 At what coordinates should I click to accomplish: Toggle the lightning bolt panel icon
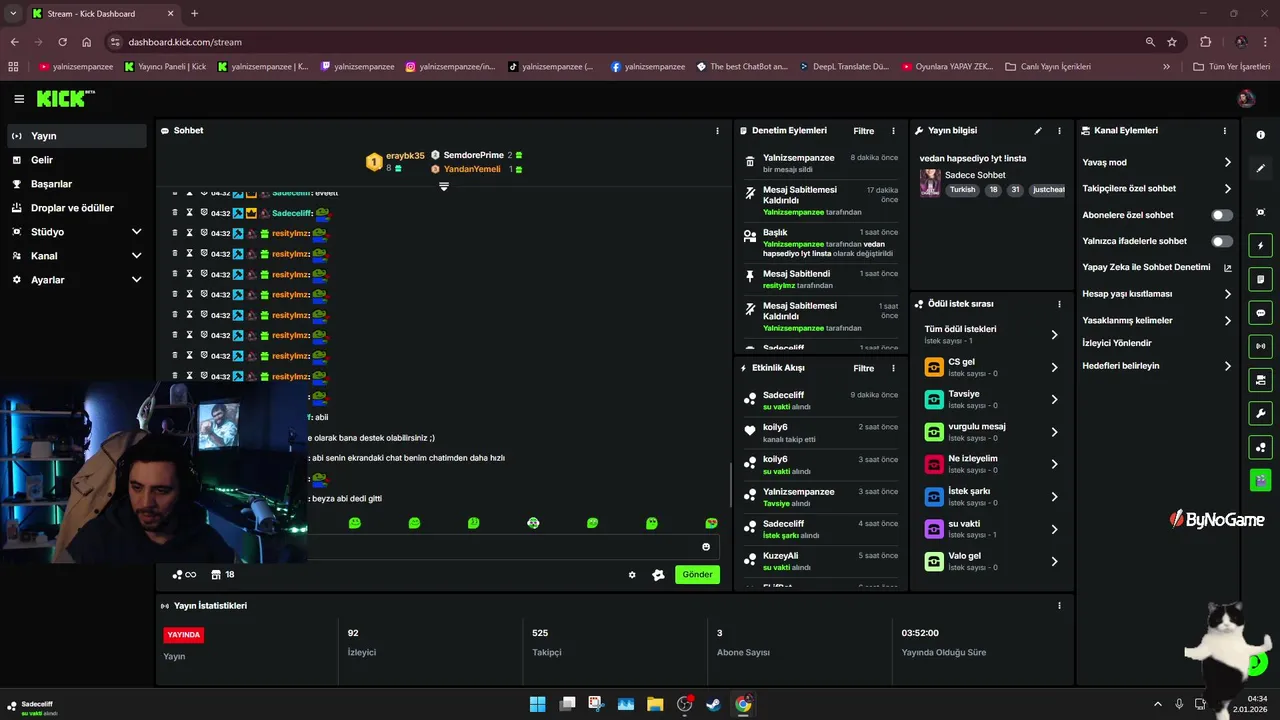point(1260,245)
